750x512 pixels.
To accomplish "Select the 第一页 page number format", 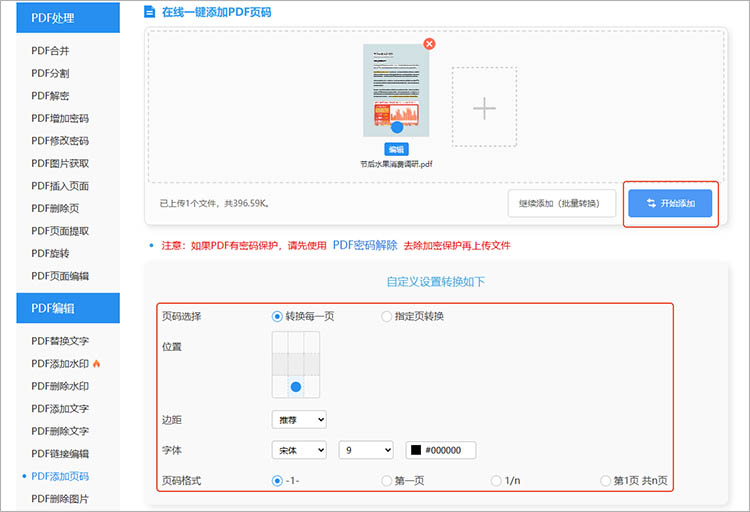I will coord(386,480).
